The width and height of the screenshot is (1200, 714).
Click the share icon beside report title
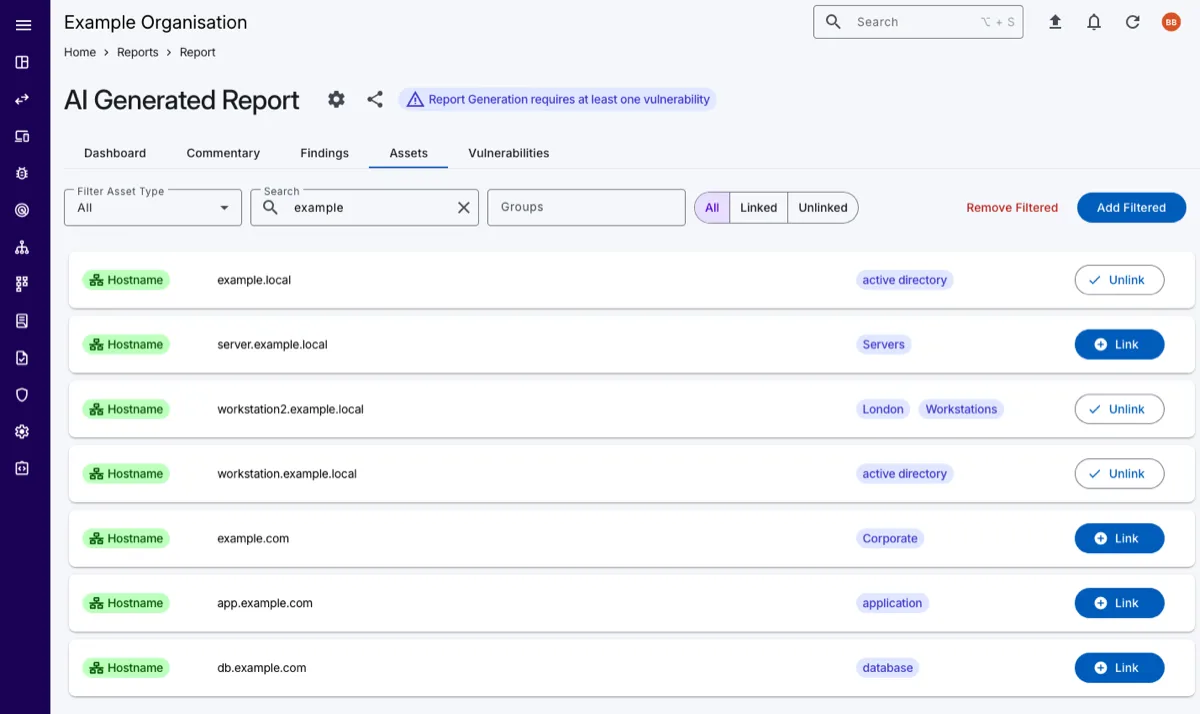(x=375, y=99)
